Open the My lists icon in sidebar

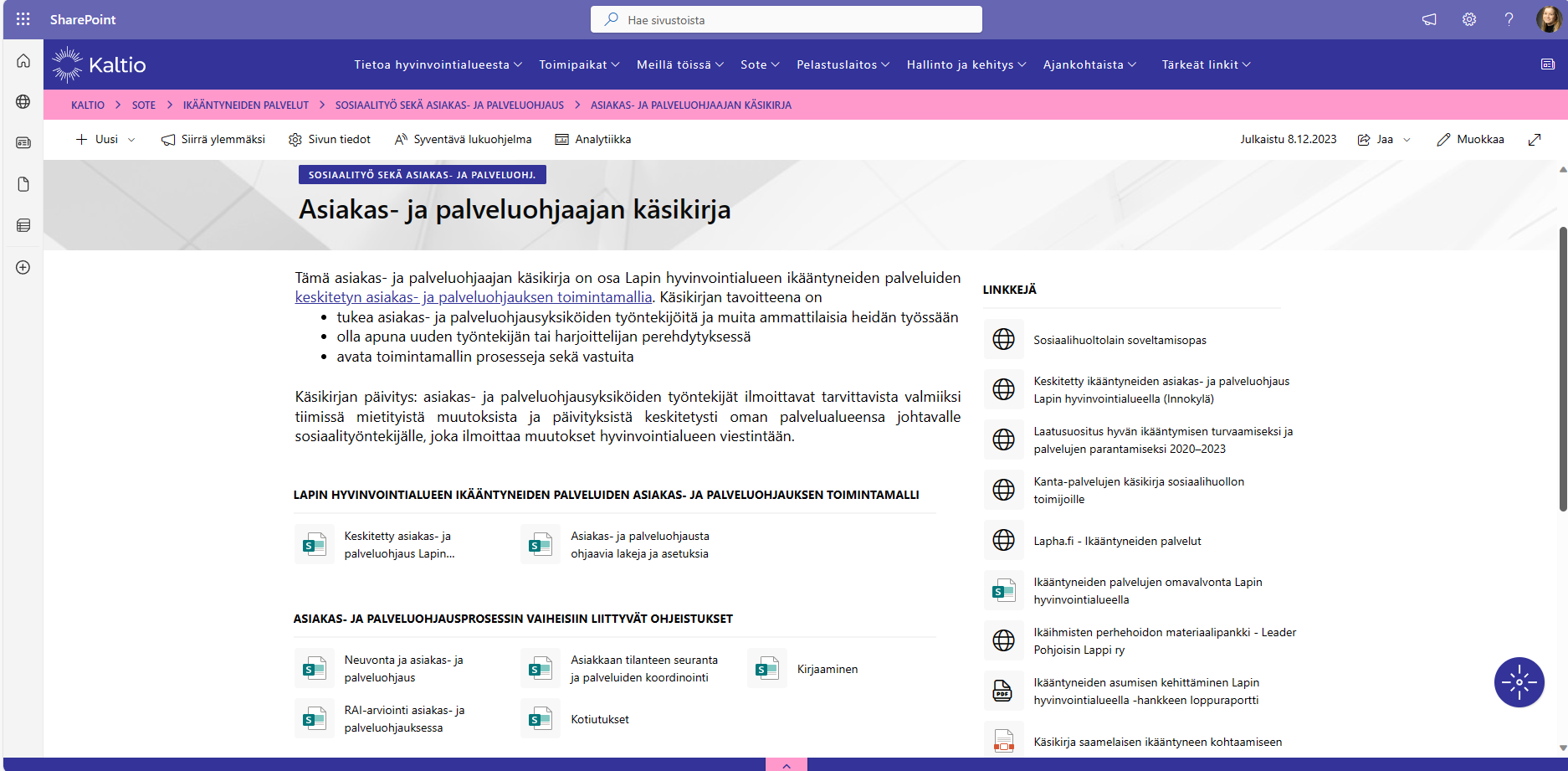click(23, 225)
